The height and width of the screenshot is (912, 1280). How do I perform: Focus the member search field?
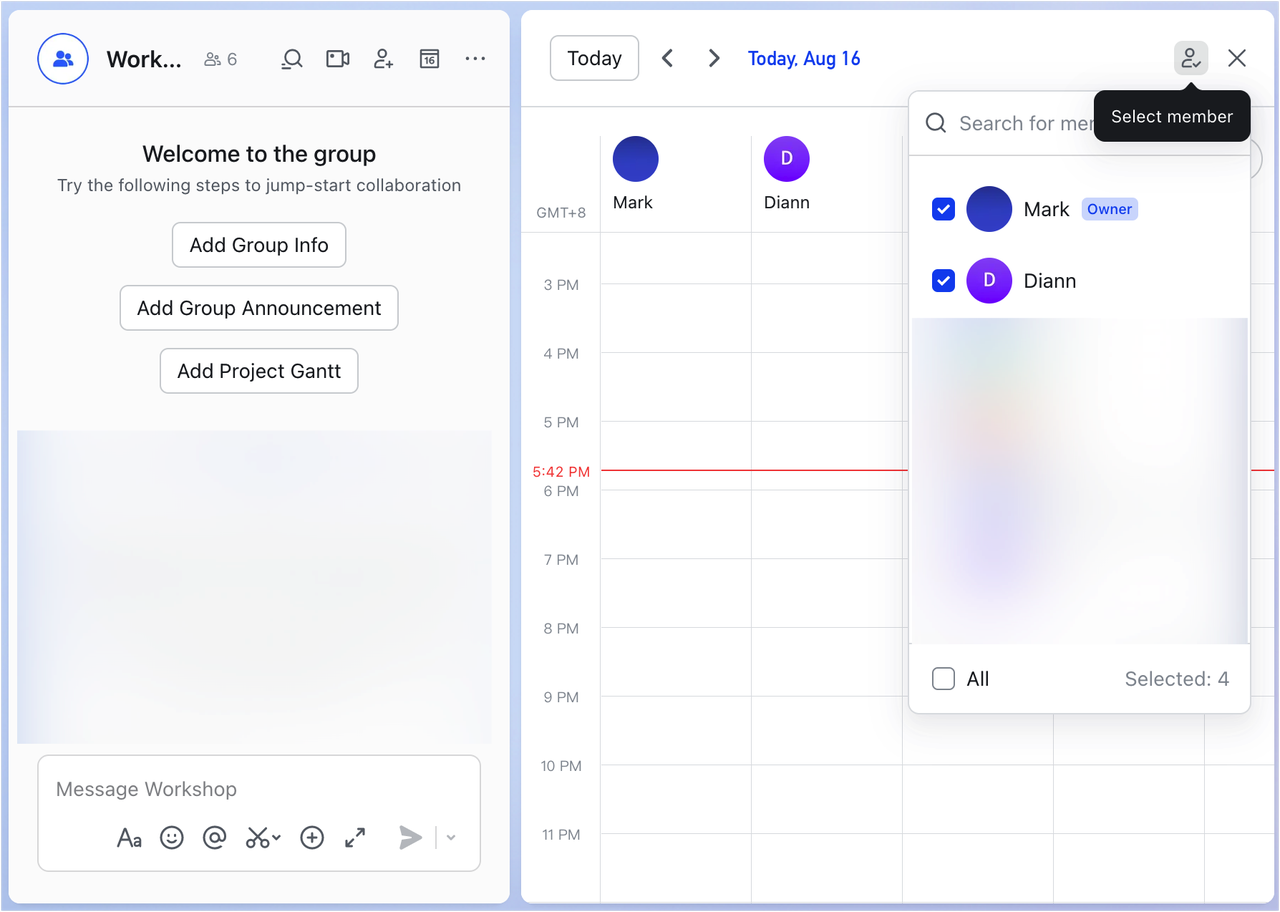click(x=1080, y=123)
